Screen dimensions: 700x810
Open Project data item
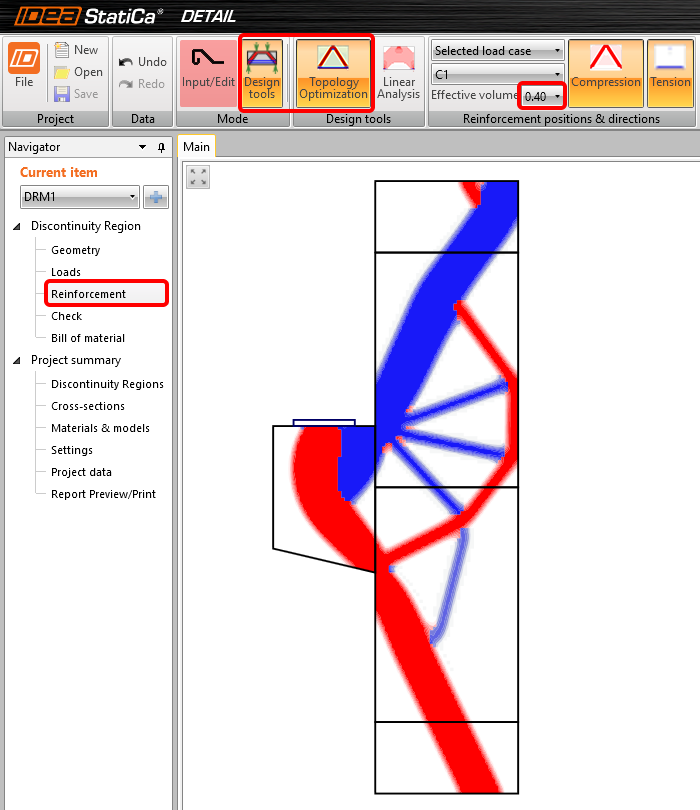point(81,472)
